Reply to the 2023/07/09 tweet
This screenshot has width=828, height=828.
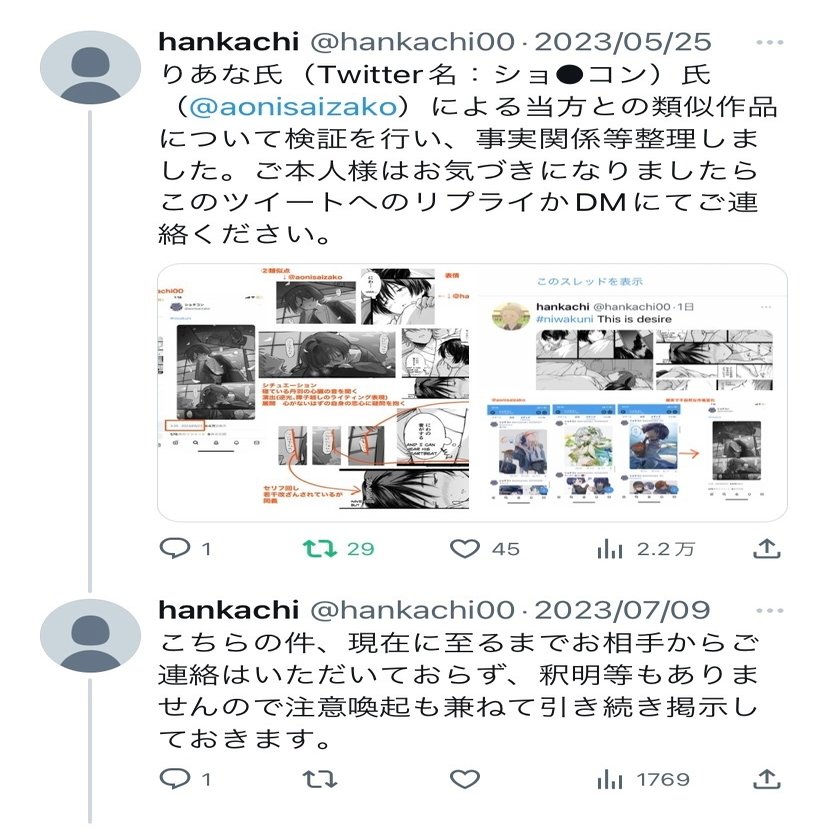coord(175,779)
